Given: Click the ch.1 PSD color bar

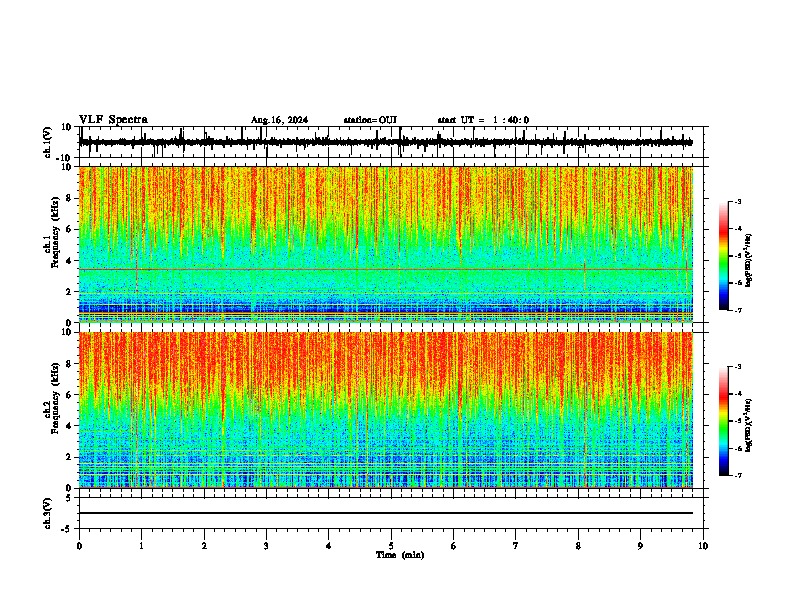Looking at the screenshot, I should click(x=724, y=256).
